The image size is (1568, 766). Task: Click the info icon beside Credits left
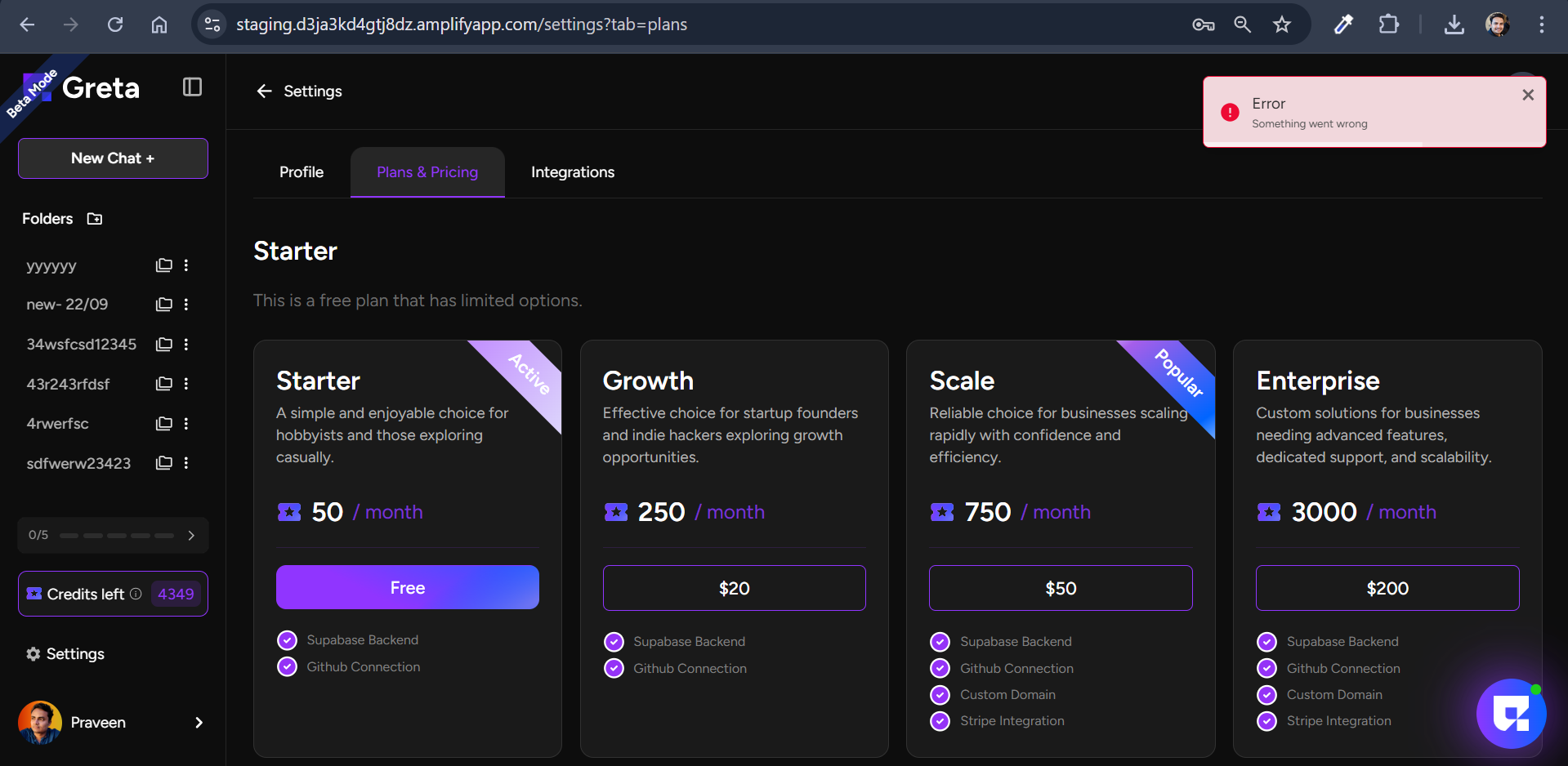tap(136, 594)
